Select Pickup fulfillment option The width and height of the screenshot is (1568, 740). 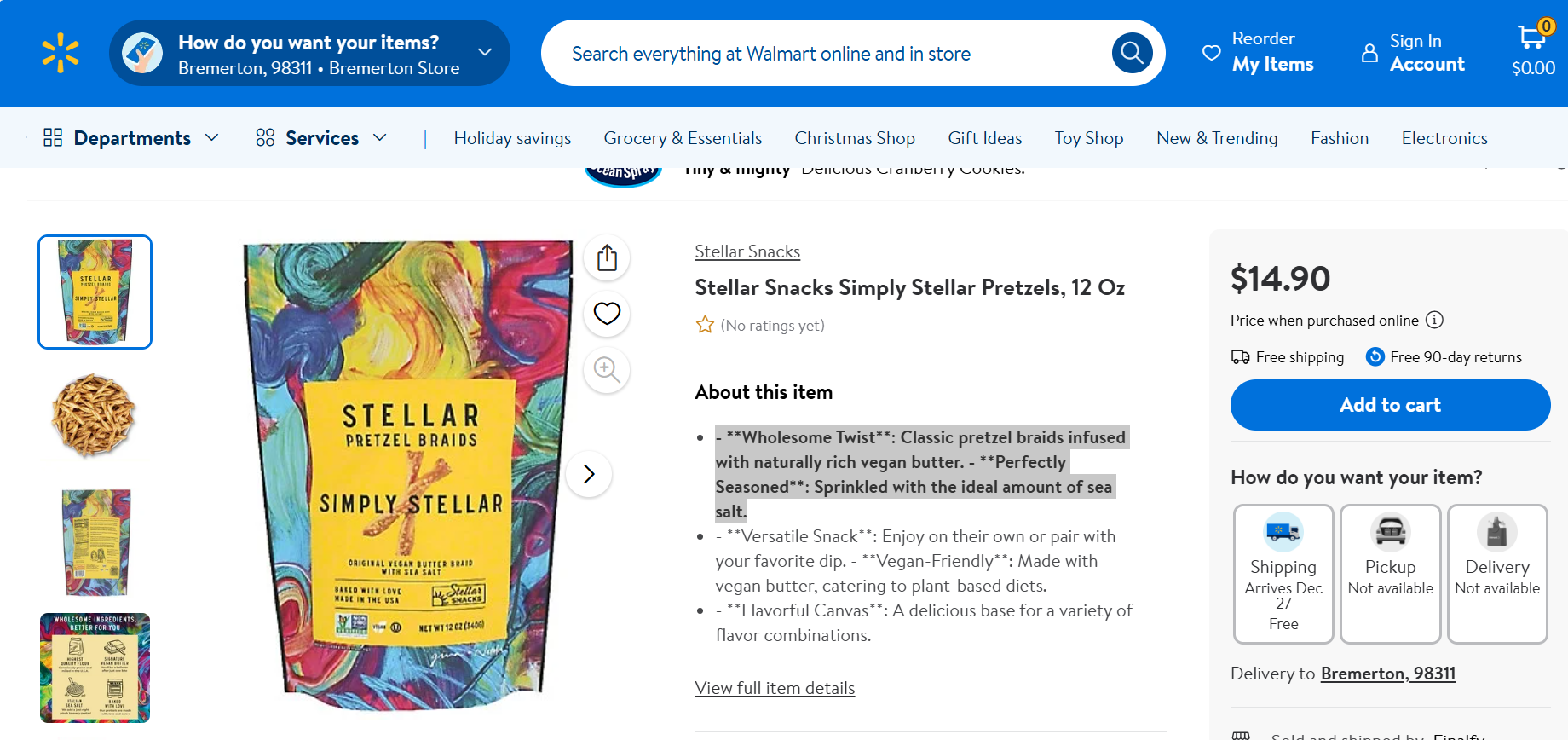pyautogui.click(x=1390, y=574)
